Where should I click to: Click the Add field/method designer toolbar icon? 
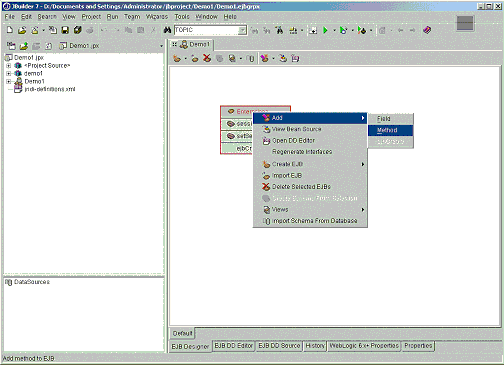tap(265, 59)
